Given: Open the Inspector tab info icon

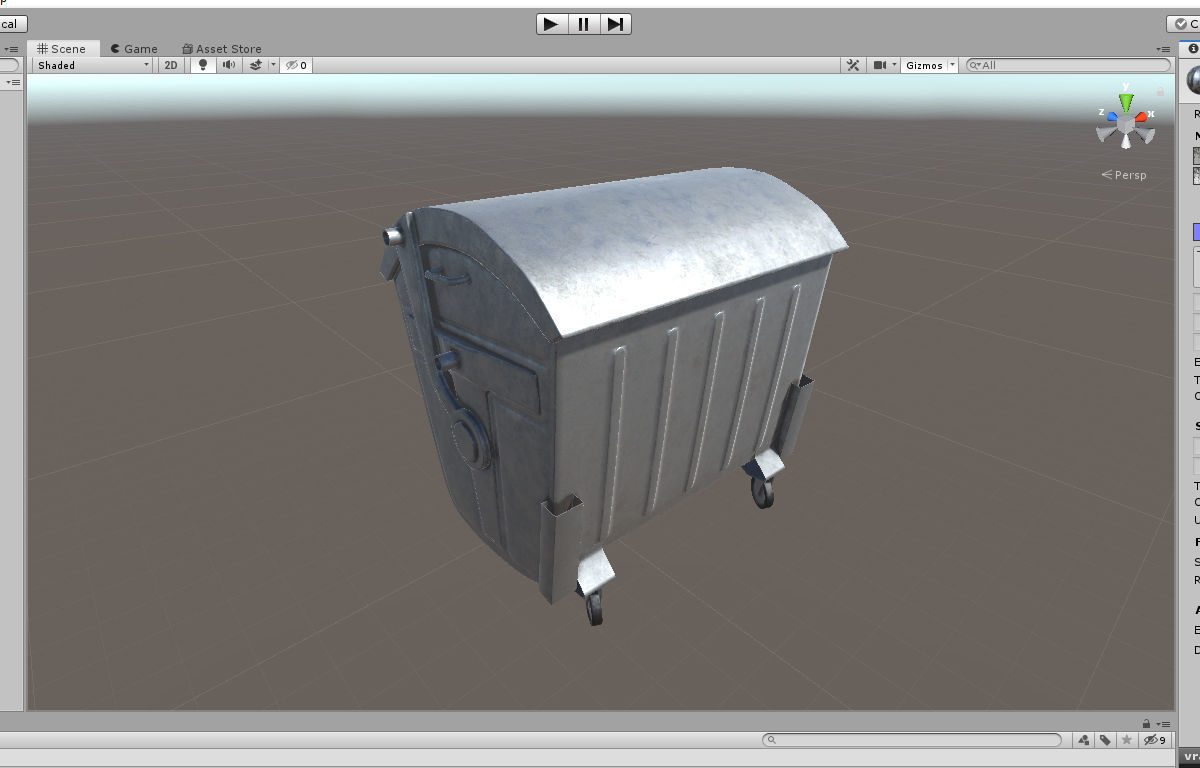Looking at the screenshot, I should [x=1193, y=48].
